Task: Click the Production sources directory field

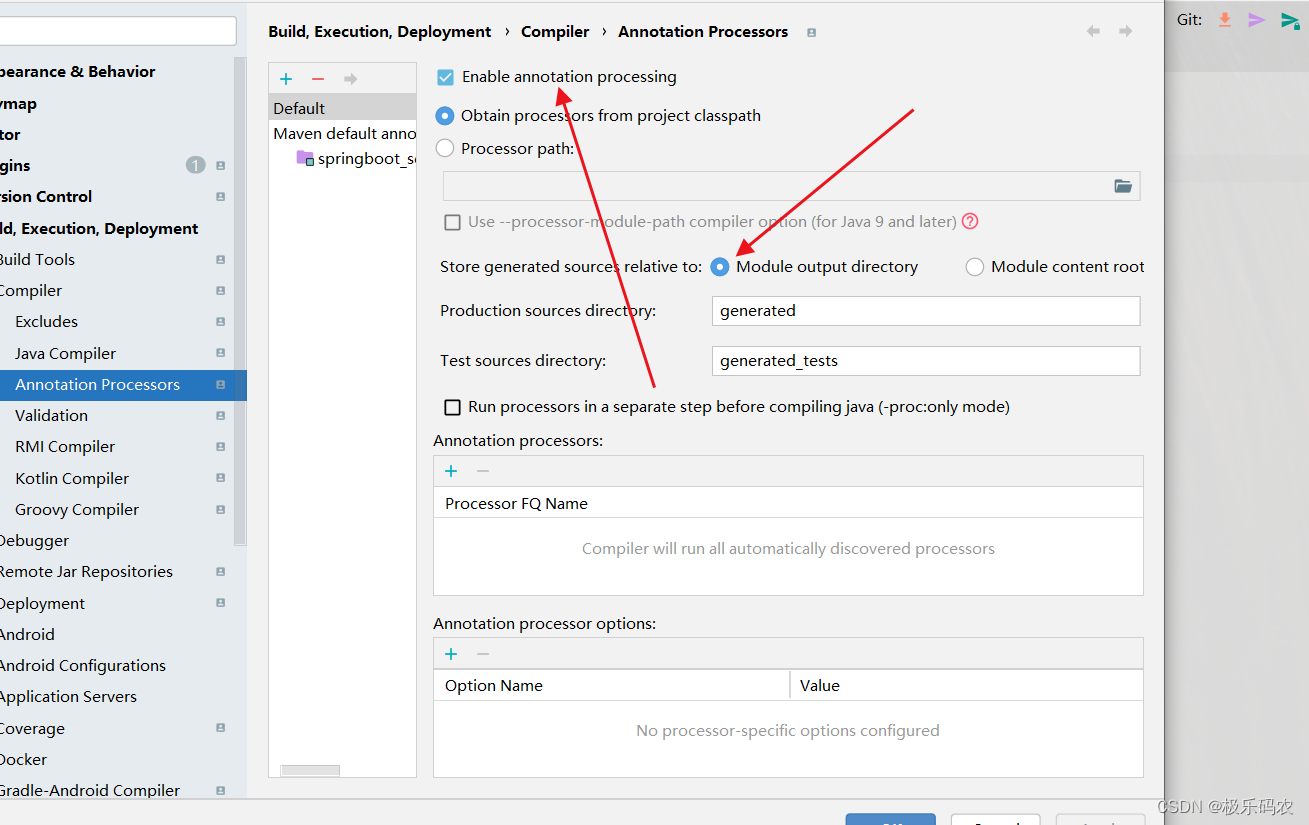Action: tap(926, 311)
